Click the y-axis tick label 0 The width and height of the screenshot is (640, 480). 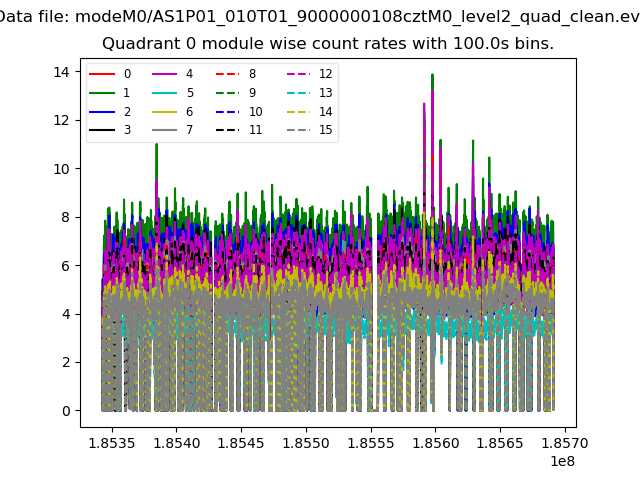[x=65, y=411]
